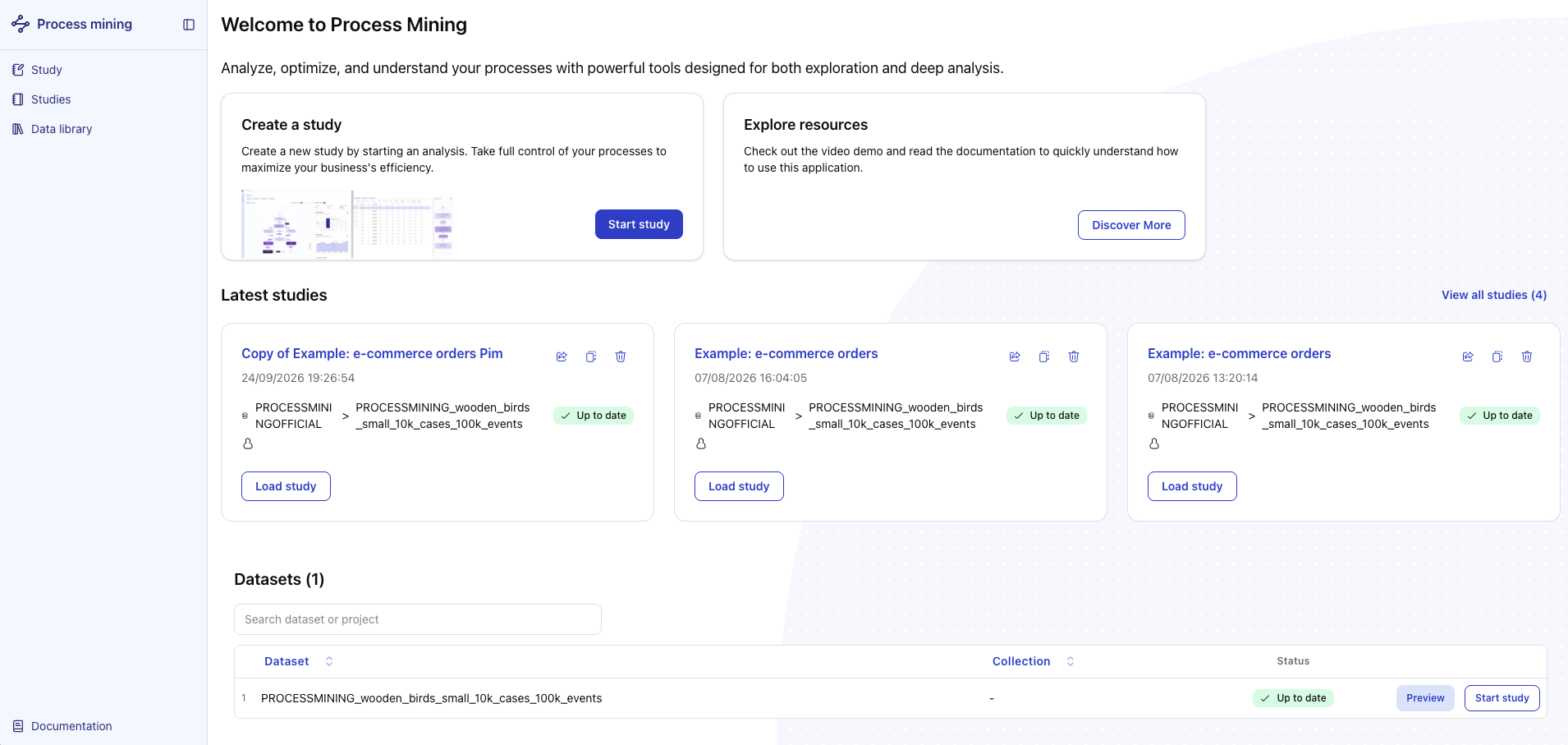This screenshot has width=1568, height=745.
Task: Share the Copy of Example Pim study
Action: pos(562,356)
